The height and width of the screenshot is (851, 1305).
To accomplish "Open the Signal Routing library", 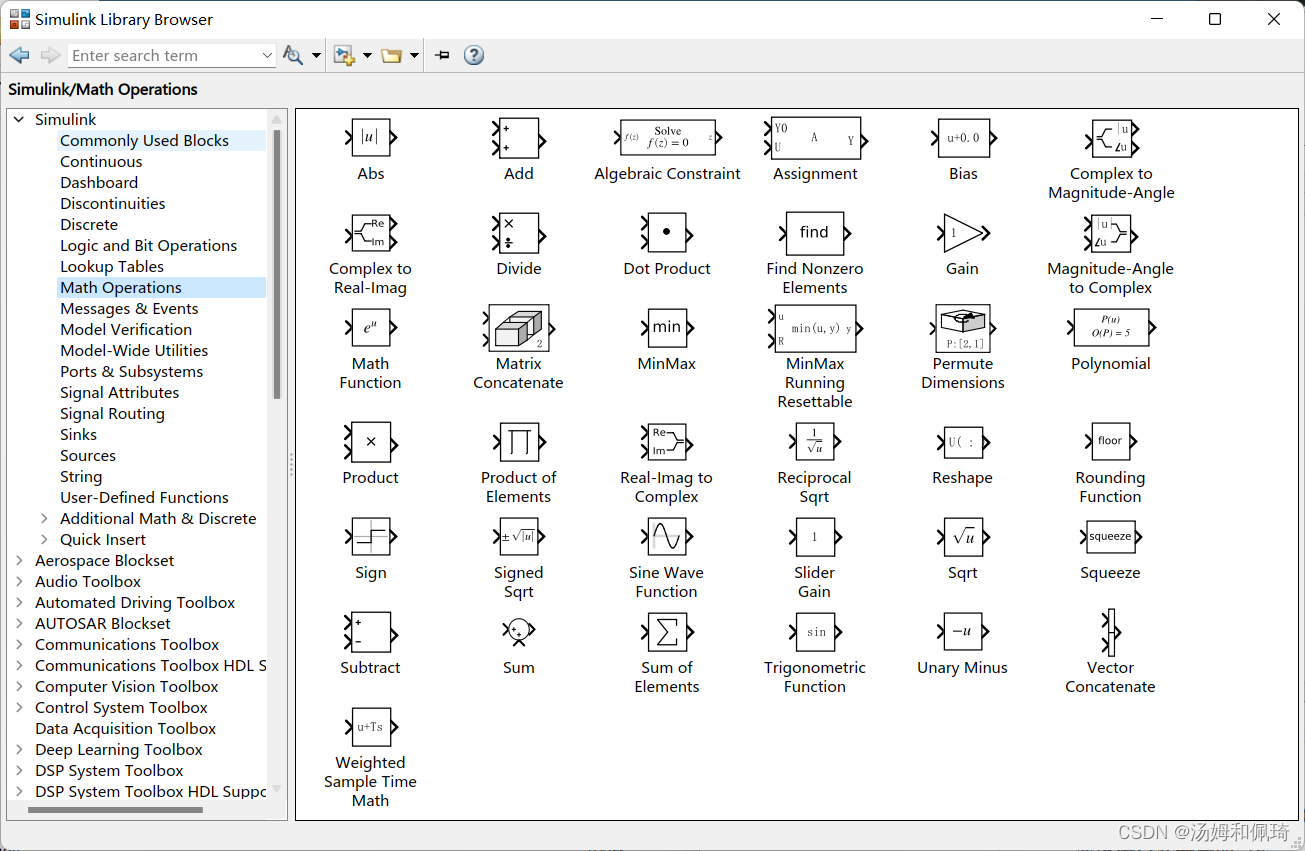I will coord(112,414).
